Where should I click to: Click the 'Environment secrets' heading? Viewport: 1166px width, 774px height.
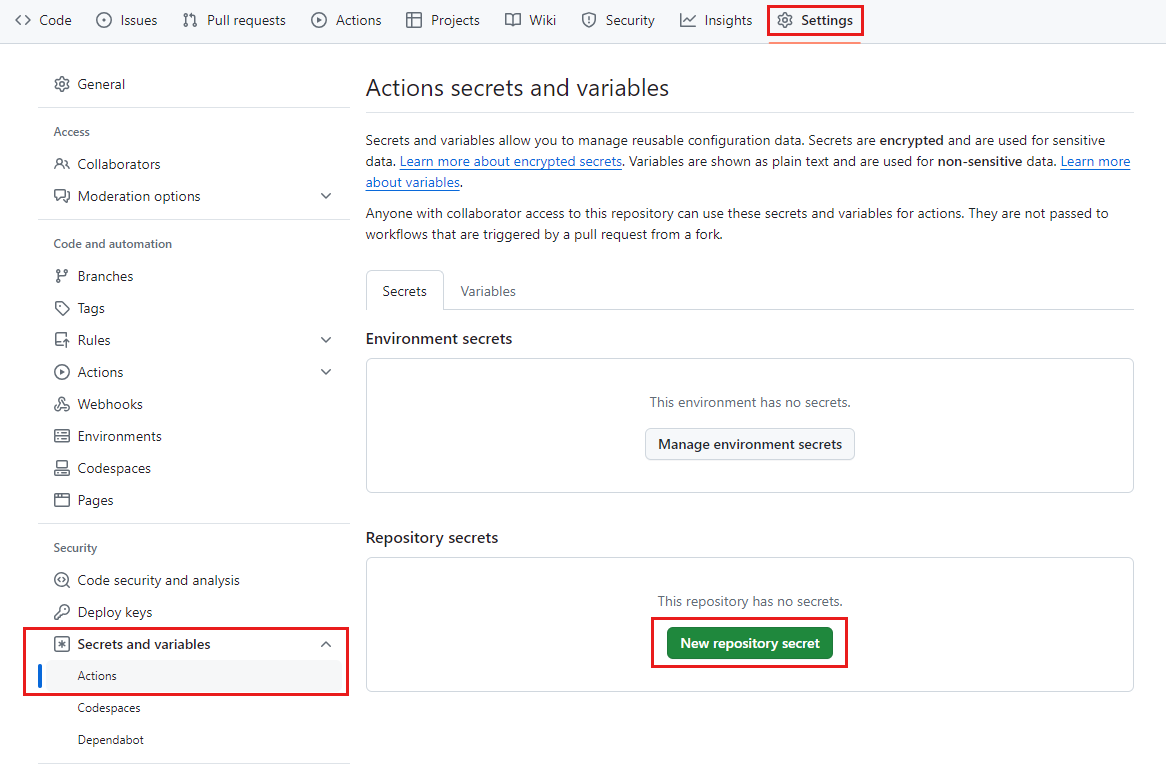tap(439, 338)
